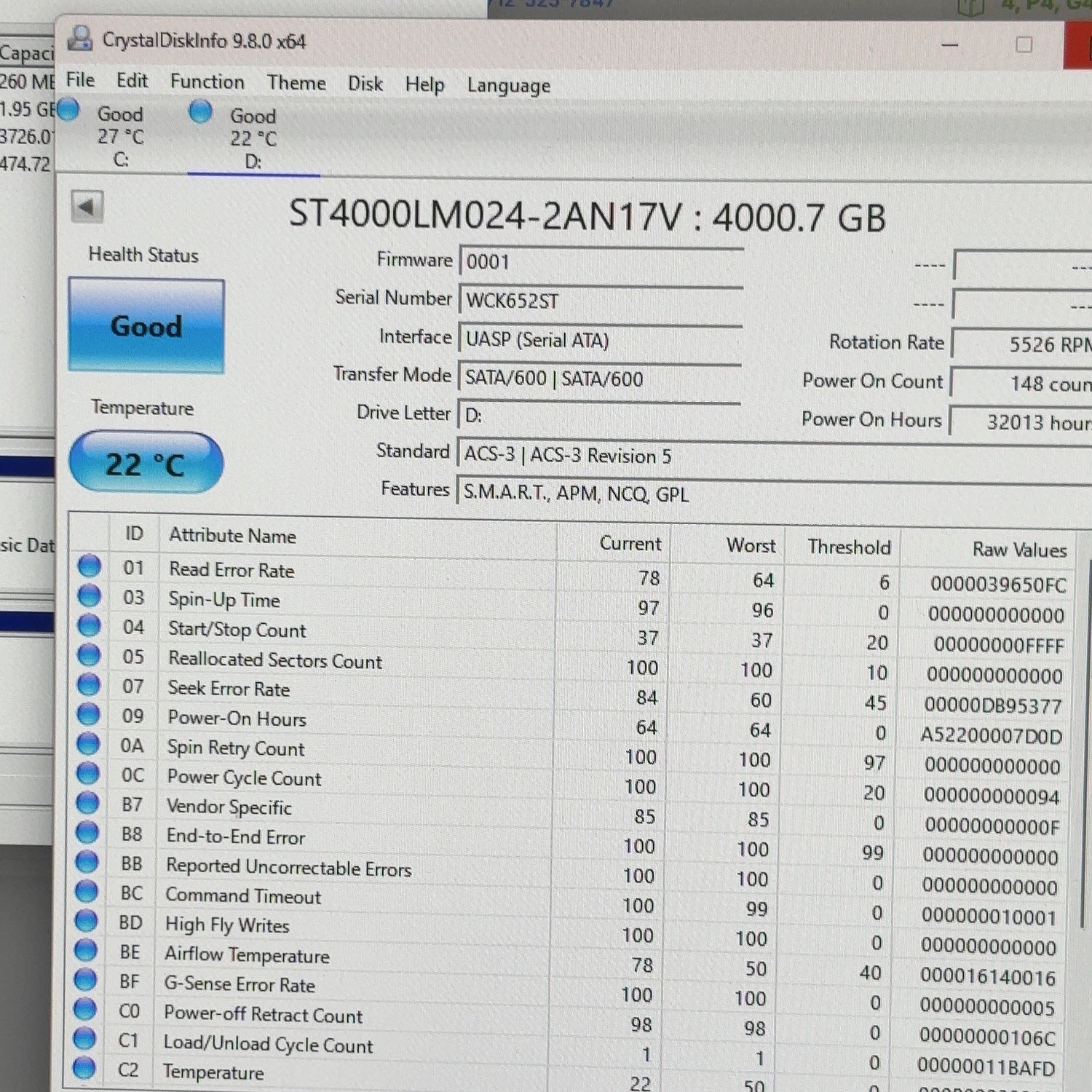Click the status icon for Load/Unload Cycle Count
The image size is (1092, 1092).
tap(84, 1038)
